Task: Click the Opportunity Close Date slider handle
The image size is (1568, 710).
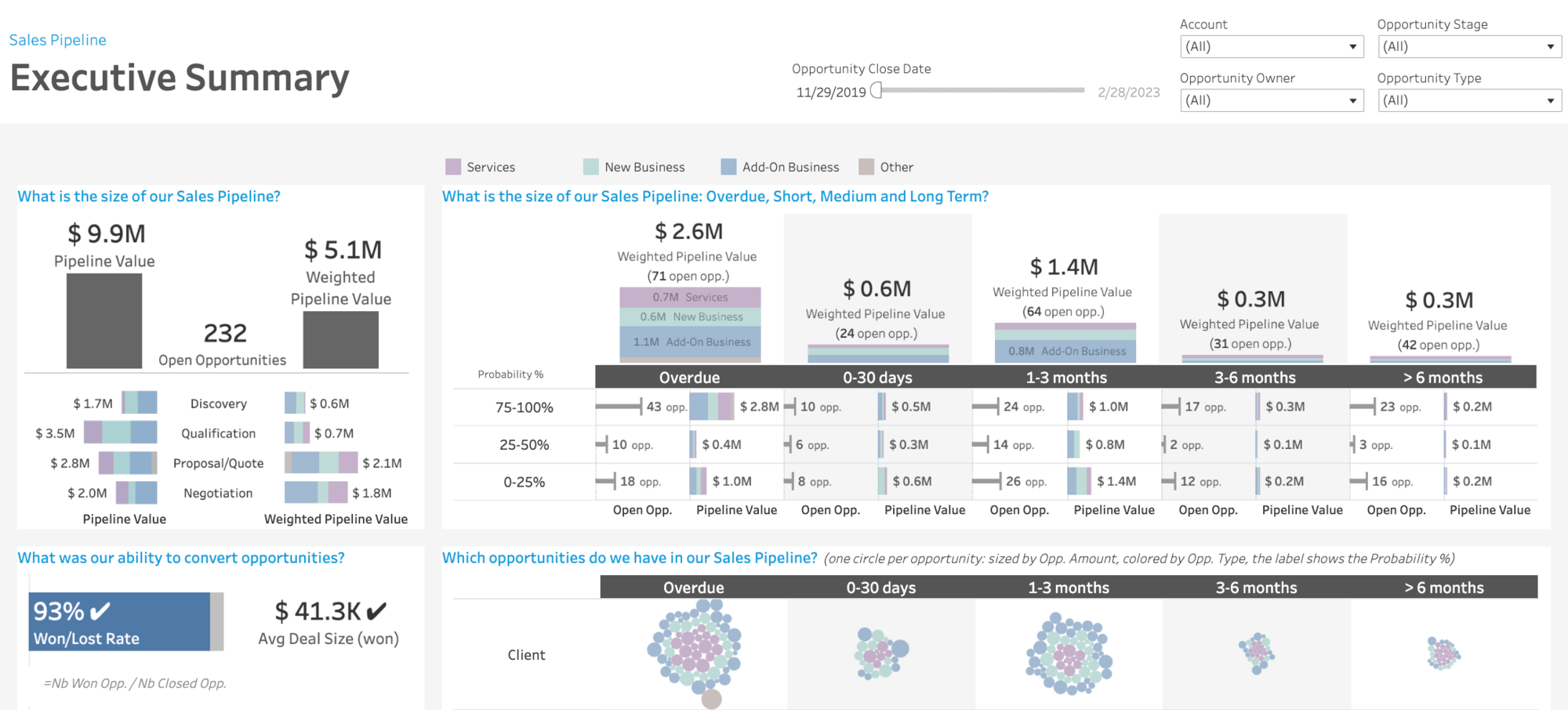Action: point(877,91)
